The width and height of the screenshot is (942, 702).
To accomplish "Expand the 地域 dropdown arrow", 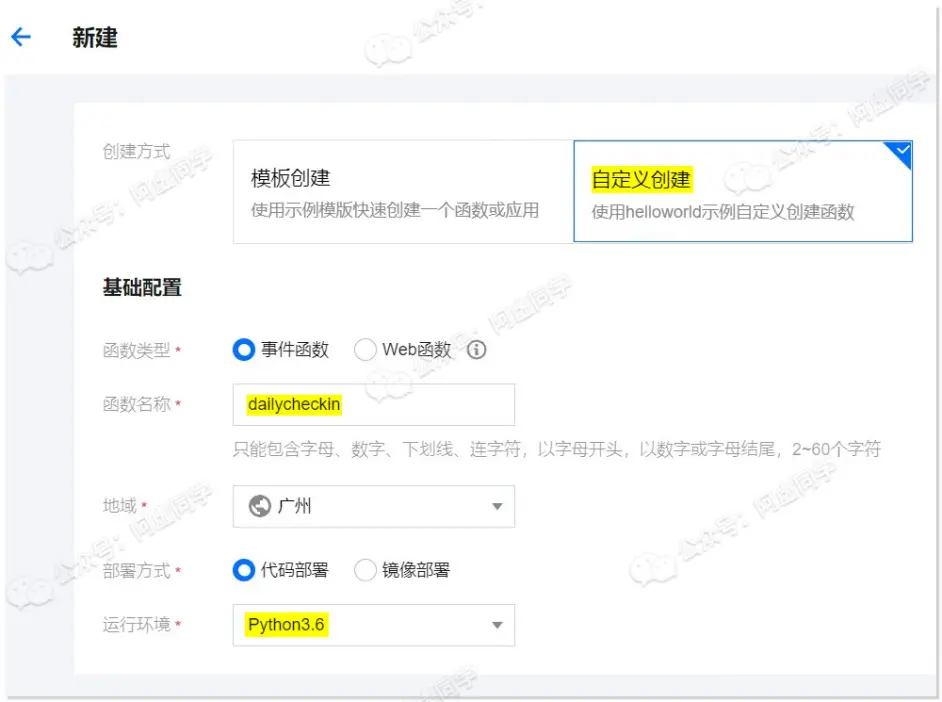I will 497,507.
